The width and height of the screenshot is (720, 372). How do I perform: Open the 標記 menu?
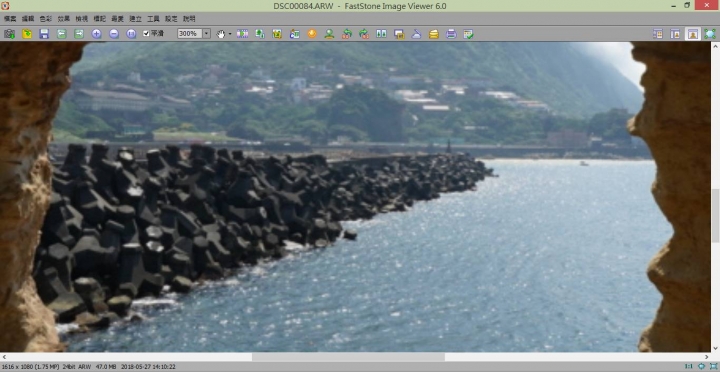click(x=100, y=19)
